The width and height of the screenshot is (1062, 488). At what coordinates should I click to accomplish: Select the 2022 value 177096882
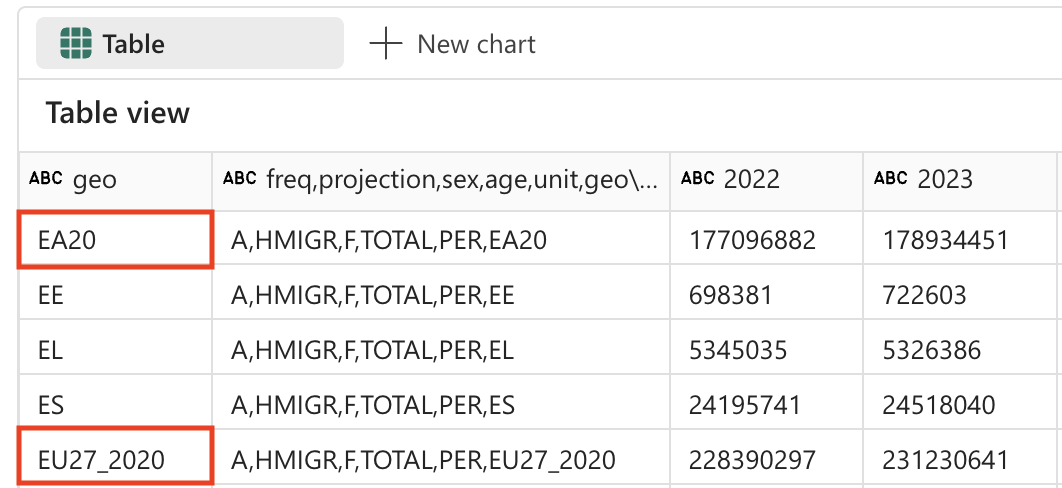point(766,240)
